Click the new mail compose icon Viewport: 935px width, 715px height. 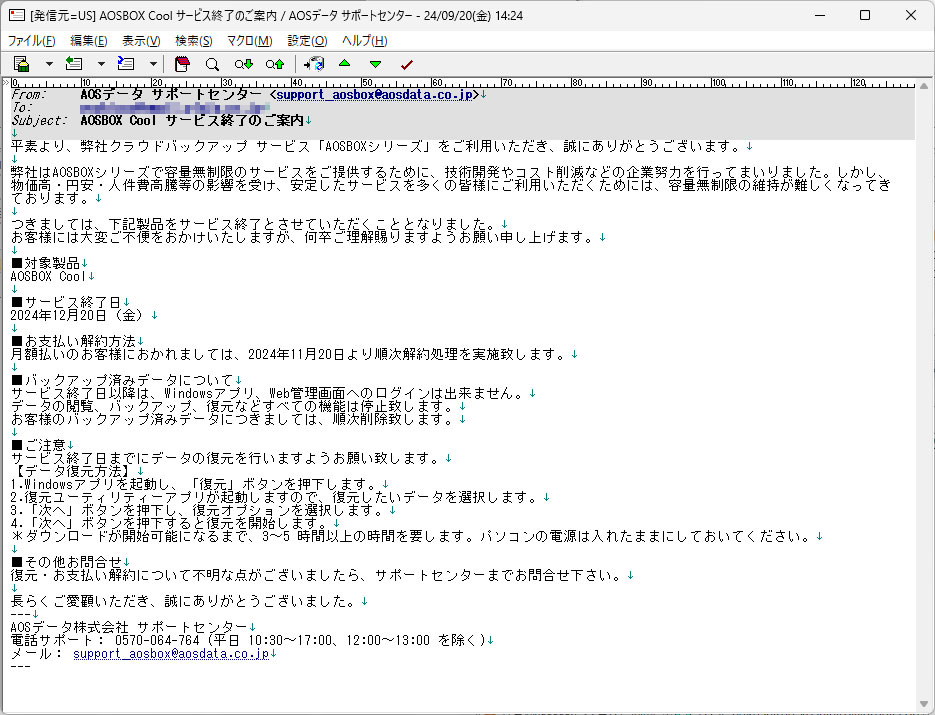click(x=21, y=64)
